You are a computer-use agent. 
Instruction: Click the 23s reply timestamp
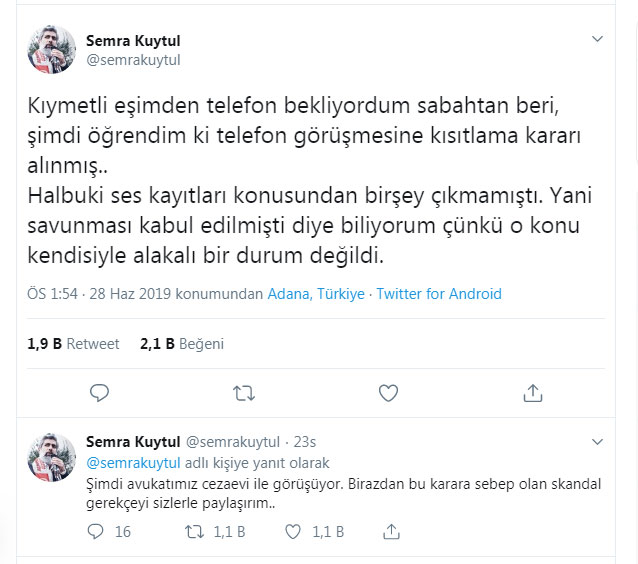tap(305, 442)
